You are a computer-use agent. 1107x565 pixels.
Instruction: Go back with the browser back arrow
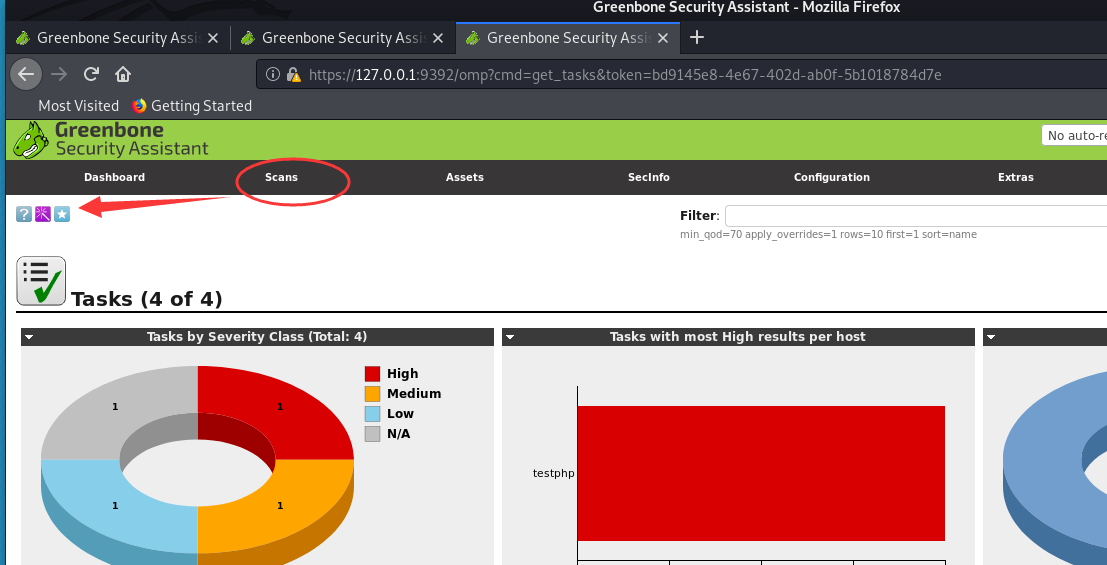pyautogui.click(x=26, y=74)
